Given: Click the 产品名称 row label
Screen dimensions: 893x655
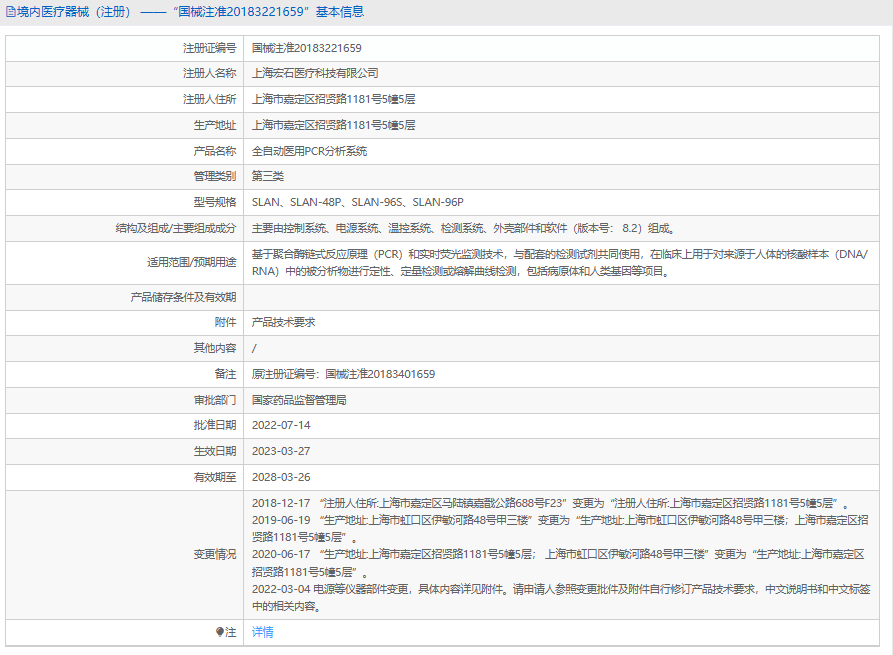Looking at the screenshot, I should pos(215,151).
